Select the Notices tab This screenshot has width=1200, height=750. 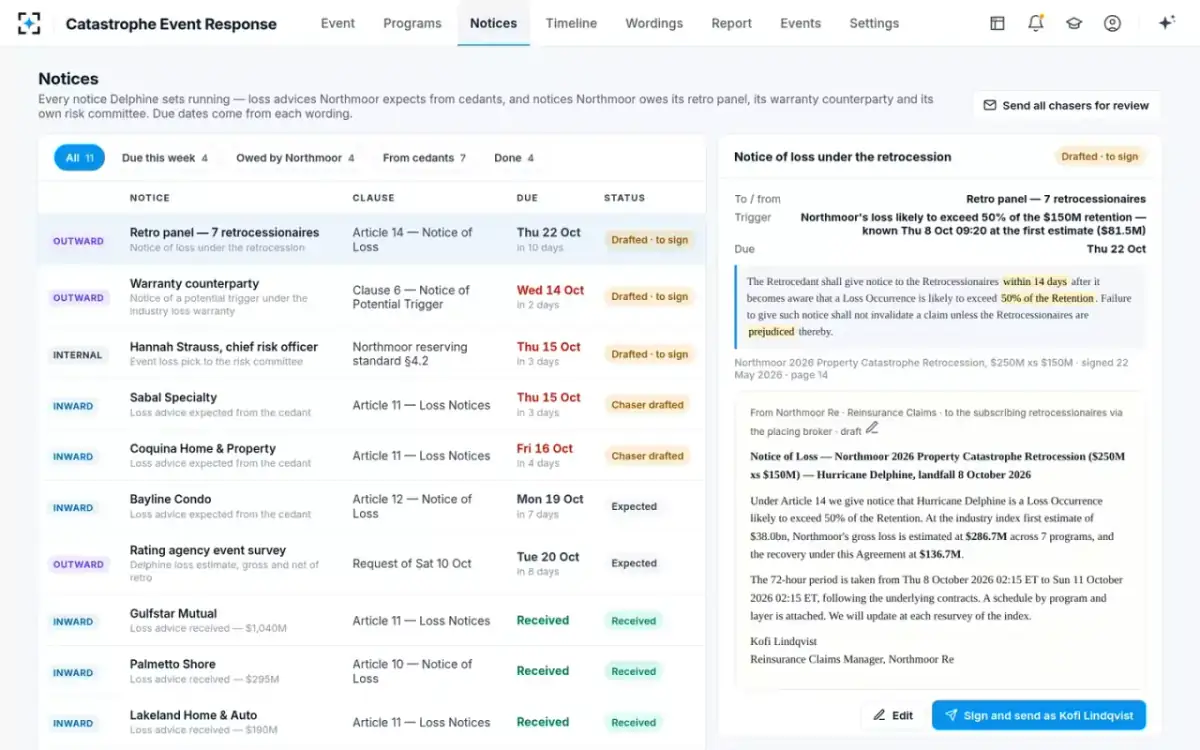point(493,23)
